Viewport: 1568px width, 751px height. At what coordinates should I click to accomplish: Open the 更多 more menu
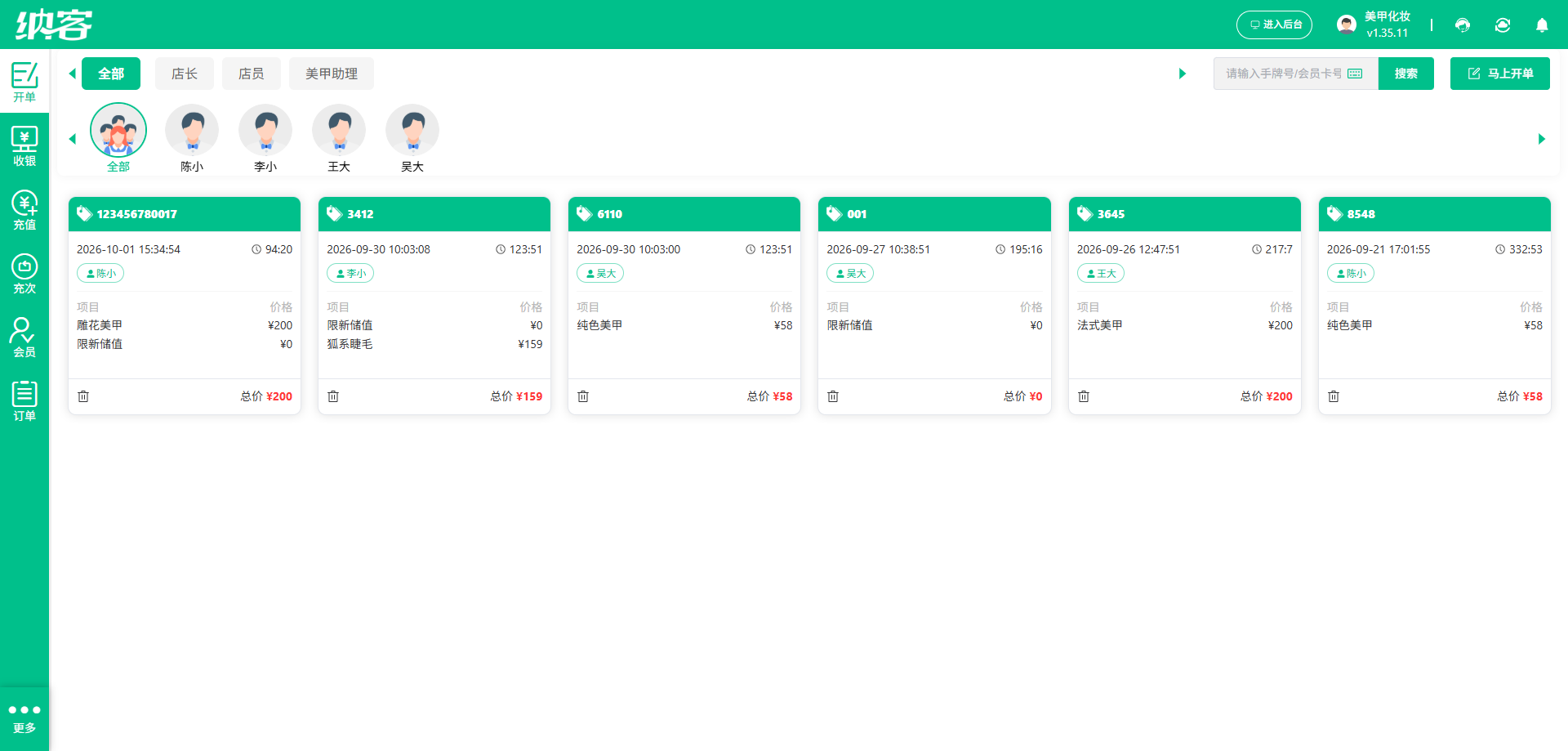click(x=24, y=718)
